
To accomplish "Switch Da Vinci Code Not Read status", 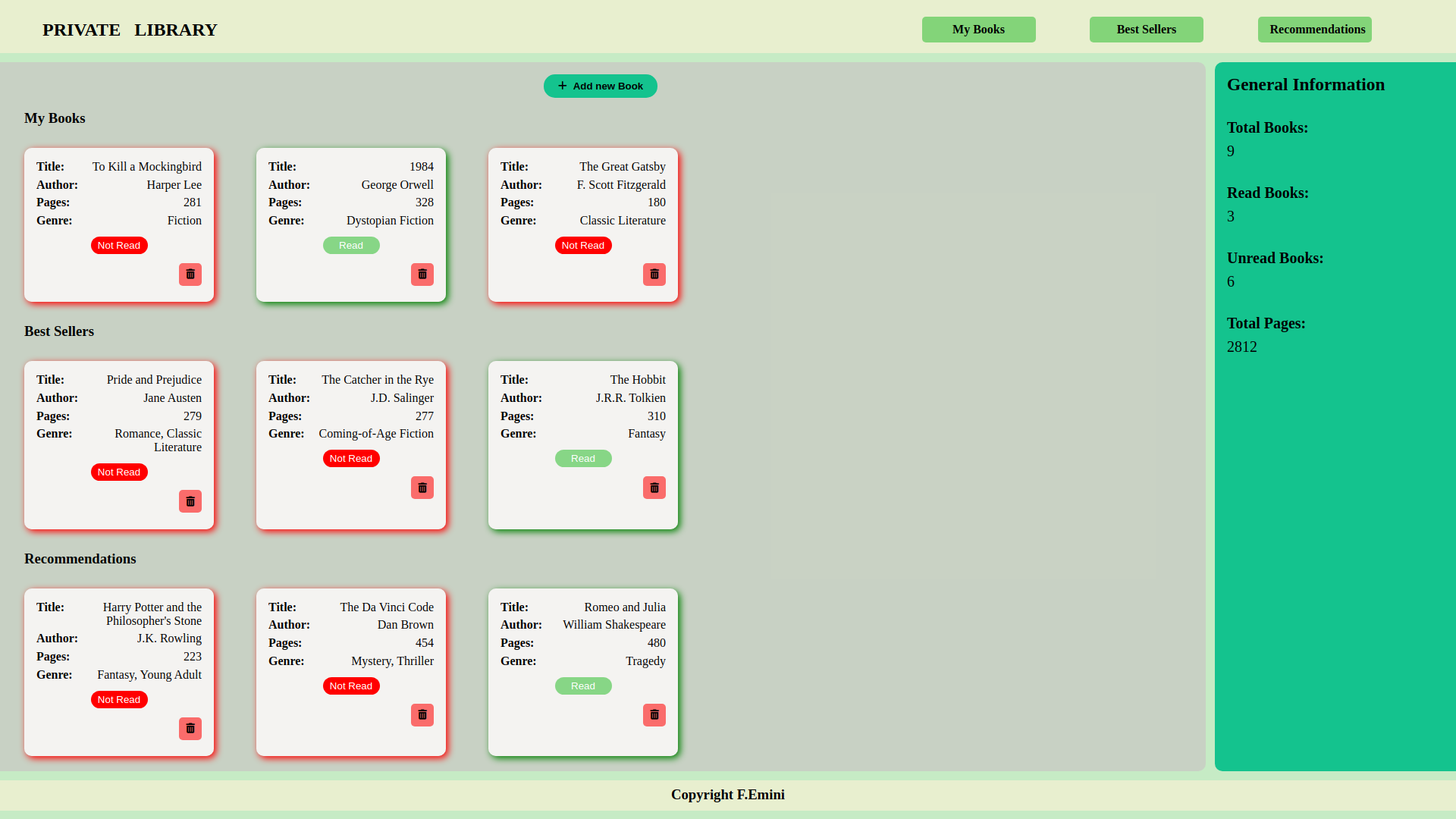I will [x=351, y=686].
